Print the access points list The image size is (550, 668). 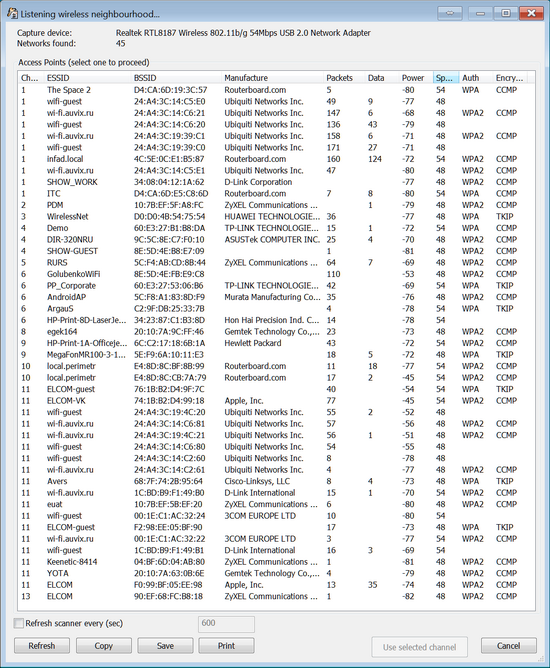tap(226, 646)
